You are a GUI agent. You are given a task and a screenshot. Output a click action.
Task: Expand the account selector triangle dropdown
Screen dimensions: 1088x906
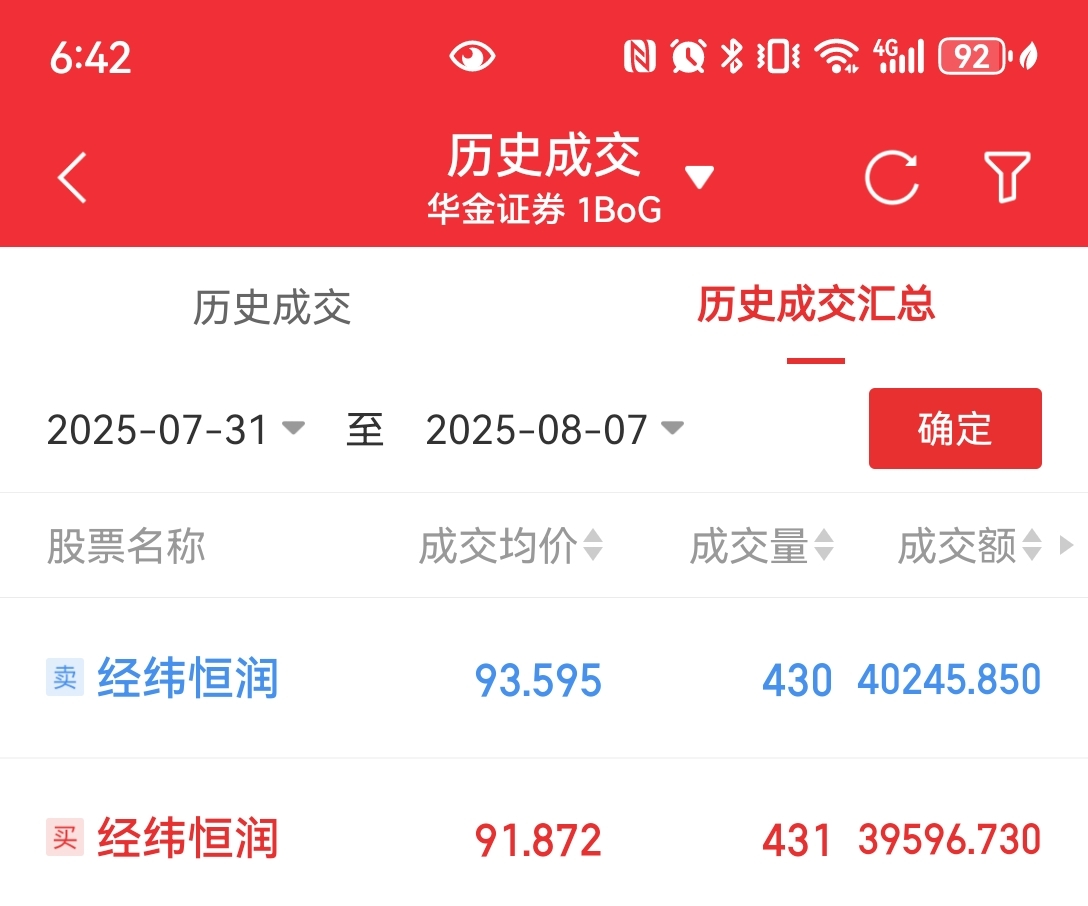699,176
